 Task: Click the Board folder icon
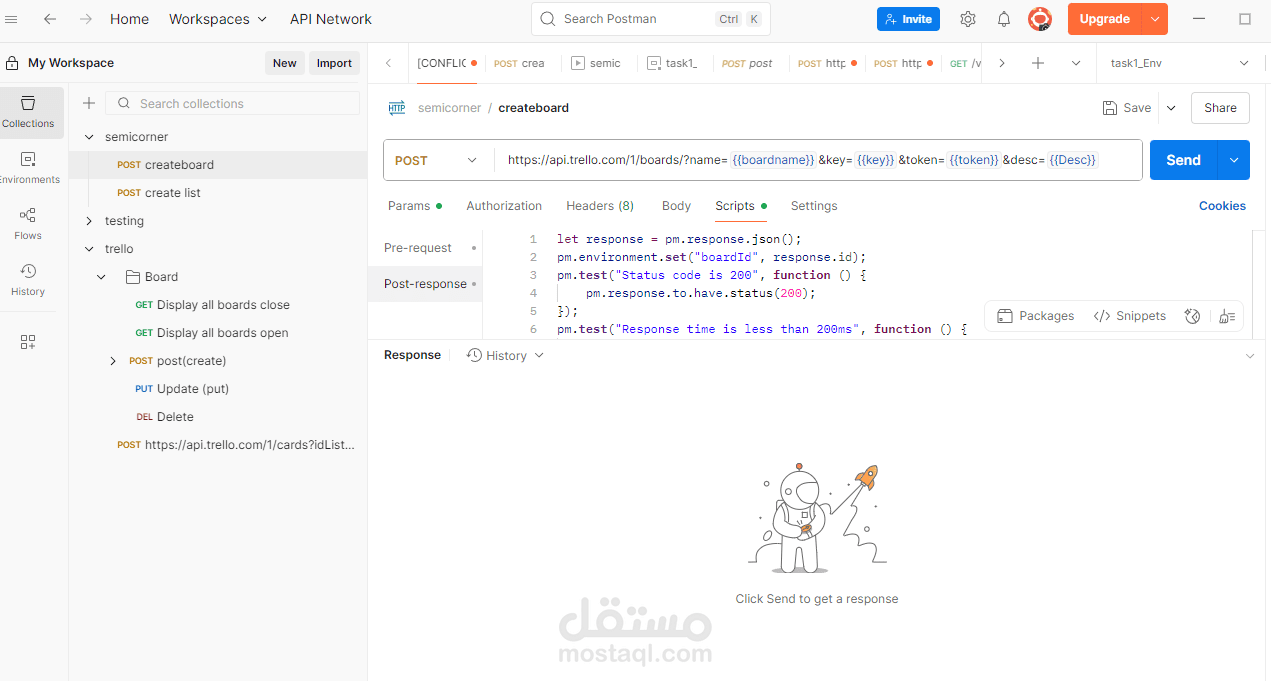(x=134, y=277)
